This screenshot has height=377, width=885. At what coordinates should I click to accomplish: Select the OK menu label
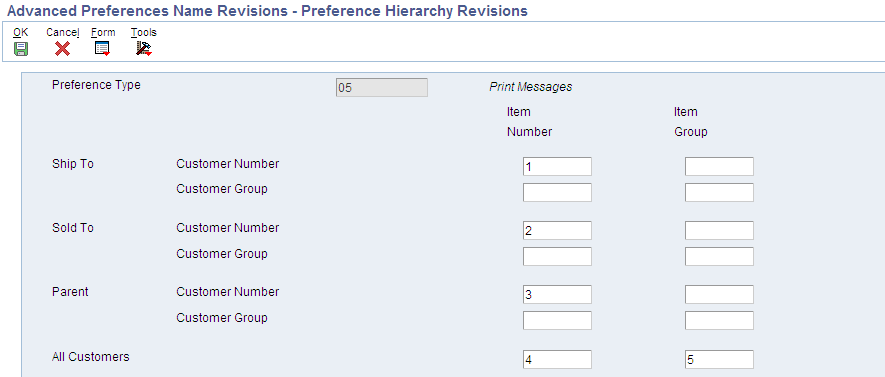tap(21, 33)
